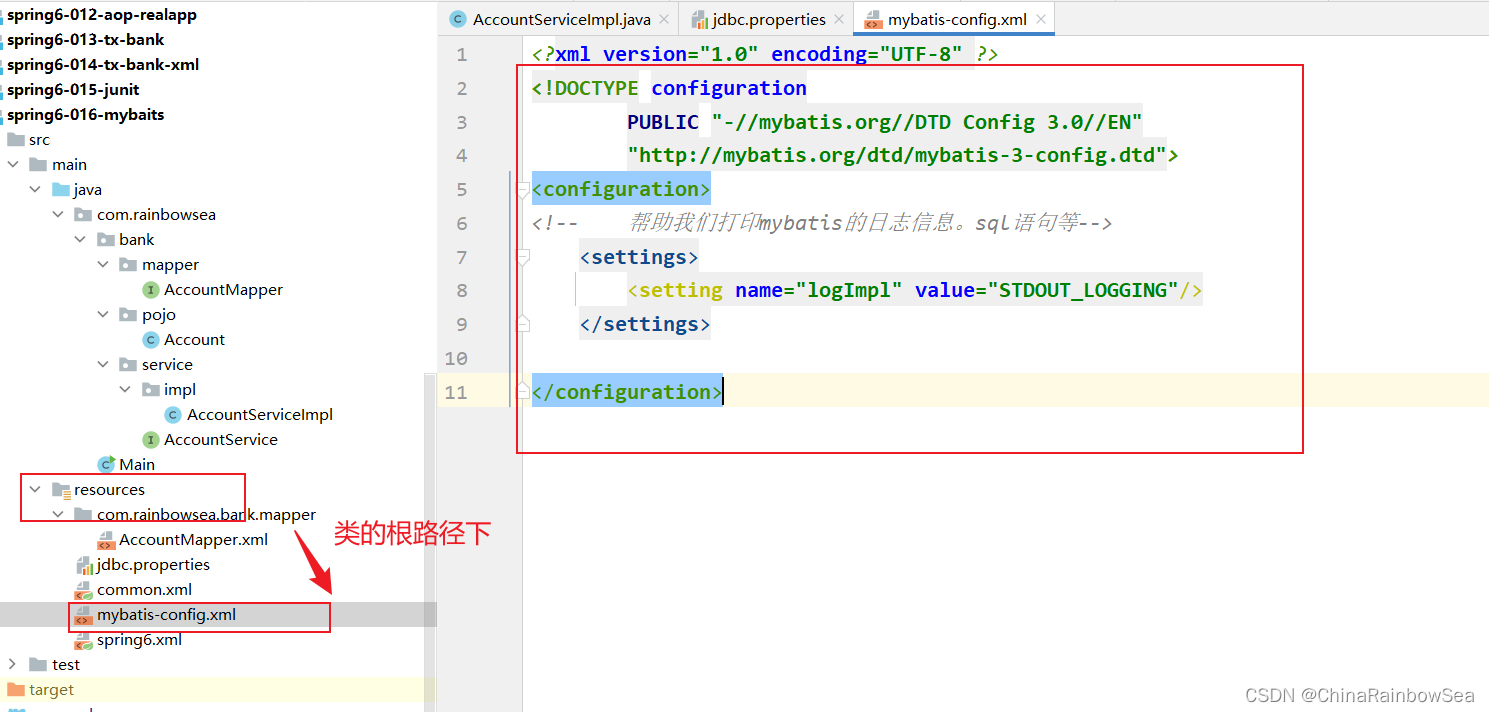Click the fold end marker at line 11
The height and width of the screenshot is (712, 1489).
pos(522,391)
